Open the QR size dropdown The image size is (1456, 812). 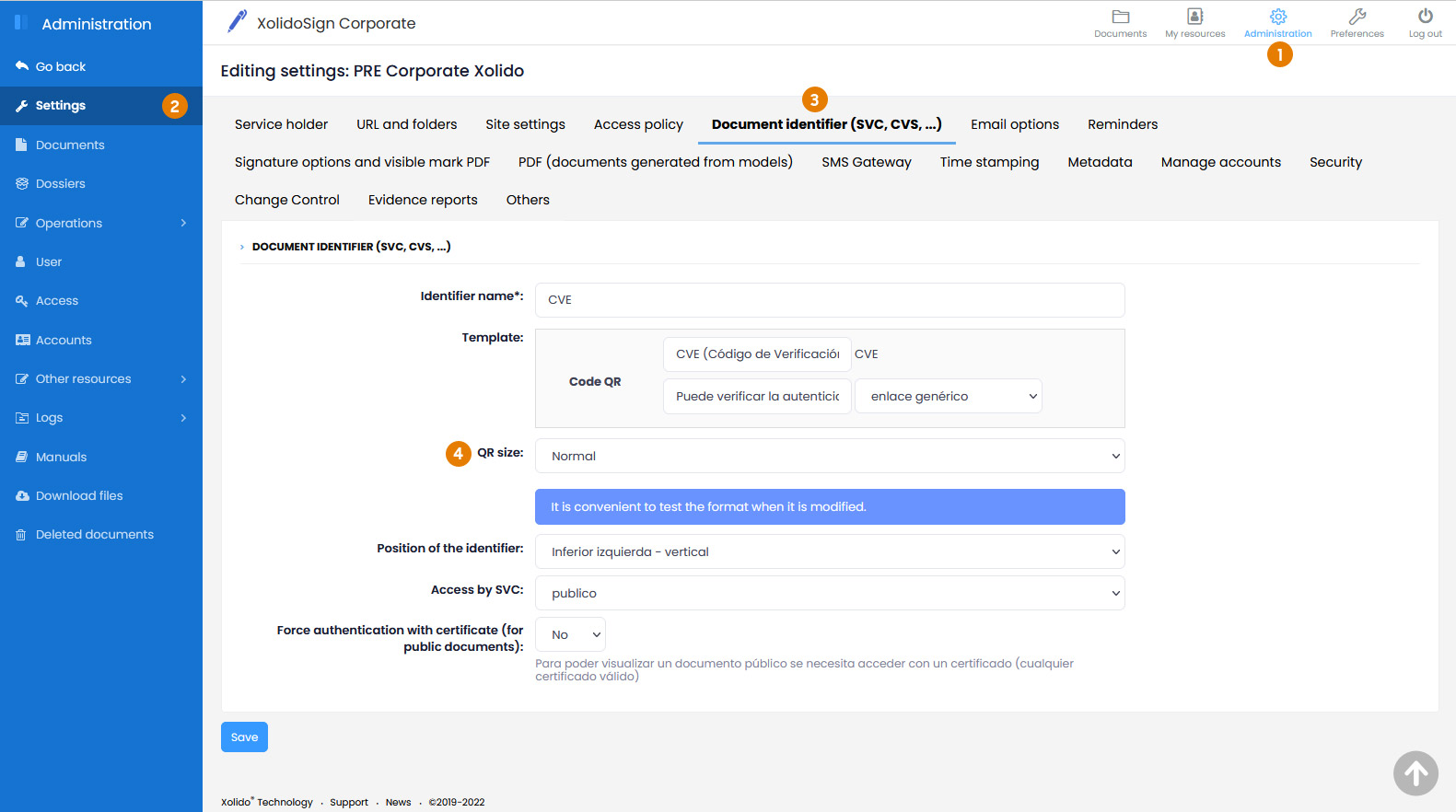[x=830, y=456]
